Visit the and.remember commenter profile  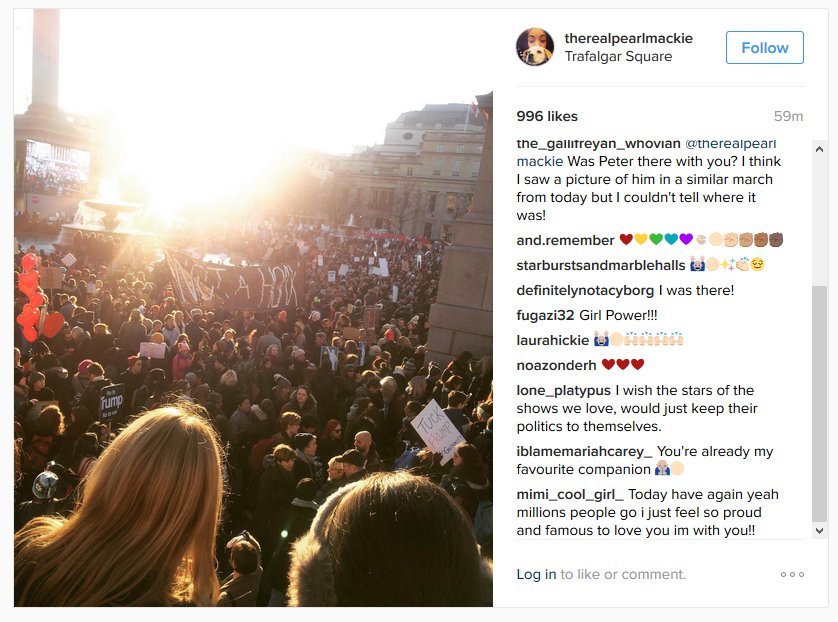pos(565,240)
